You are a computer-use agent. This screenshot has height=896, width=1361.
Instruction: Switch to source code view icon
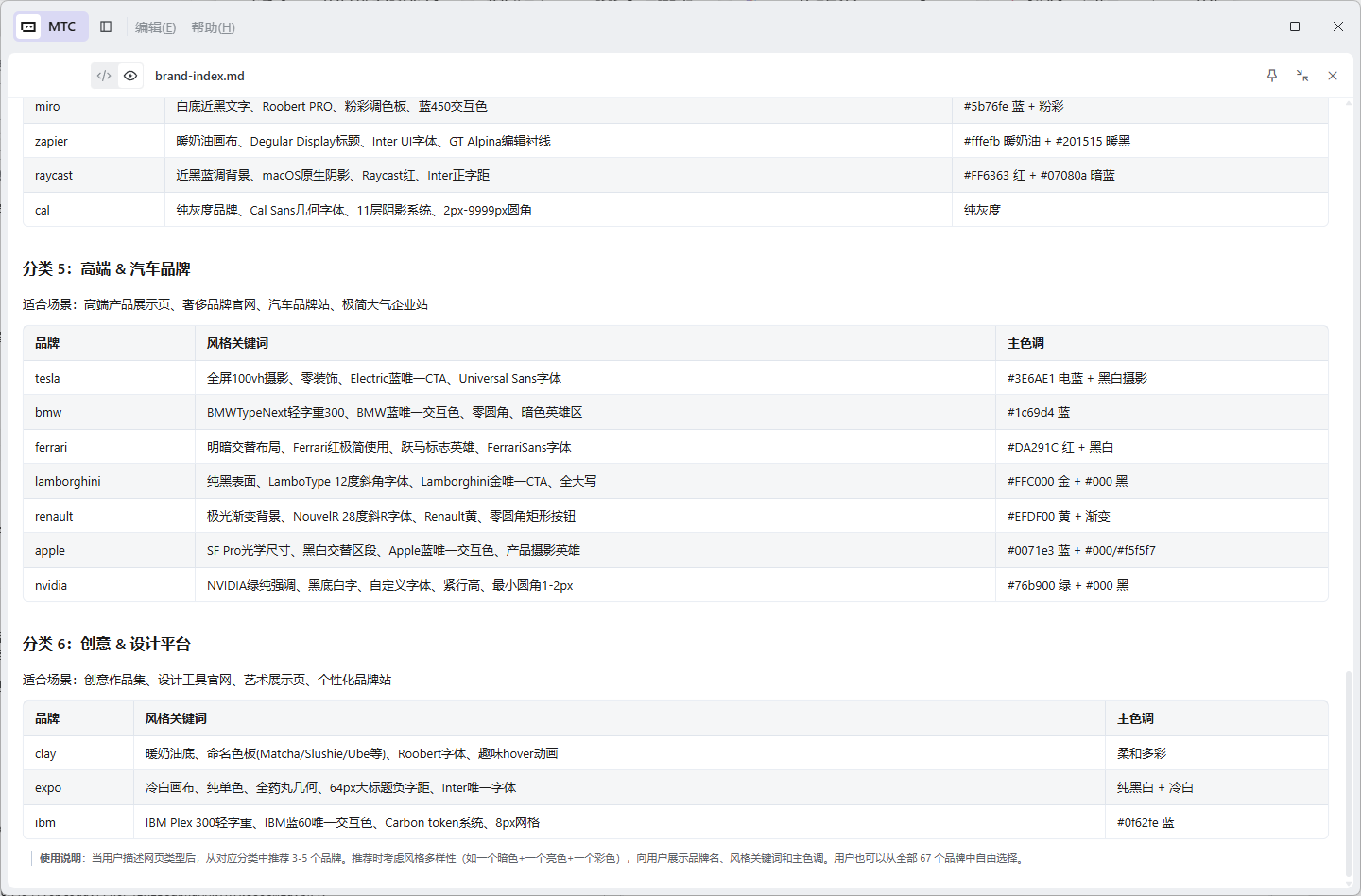[104, 76]
